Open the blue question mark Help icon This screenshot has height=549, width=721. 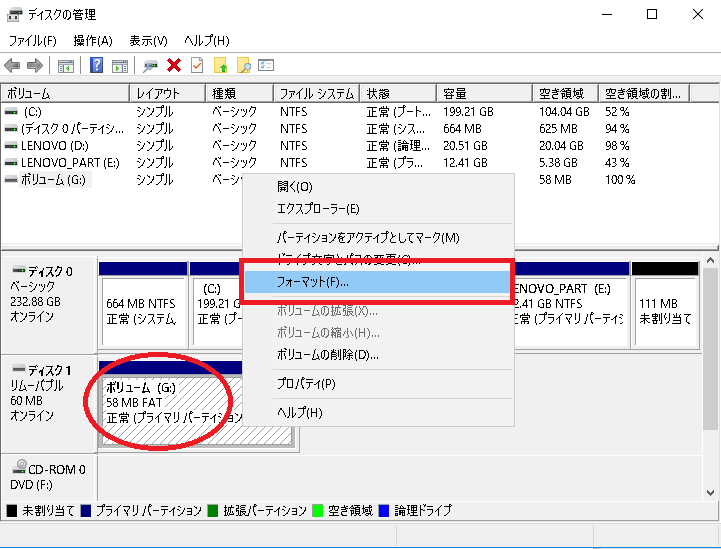pos(97,65)
